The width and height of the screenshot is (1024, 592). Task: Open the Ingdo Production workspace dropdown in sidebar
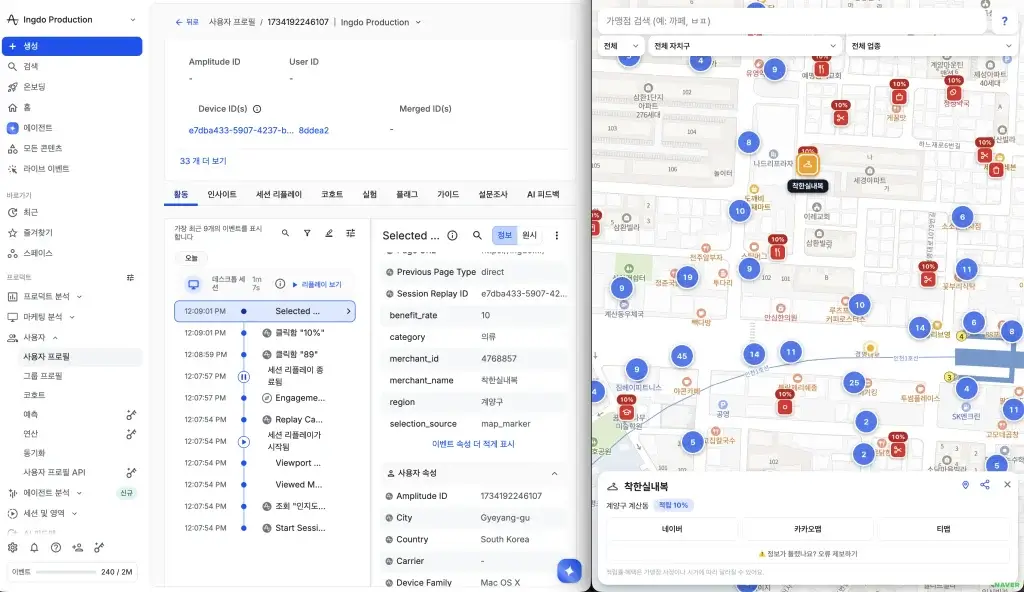point(72,20)
